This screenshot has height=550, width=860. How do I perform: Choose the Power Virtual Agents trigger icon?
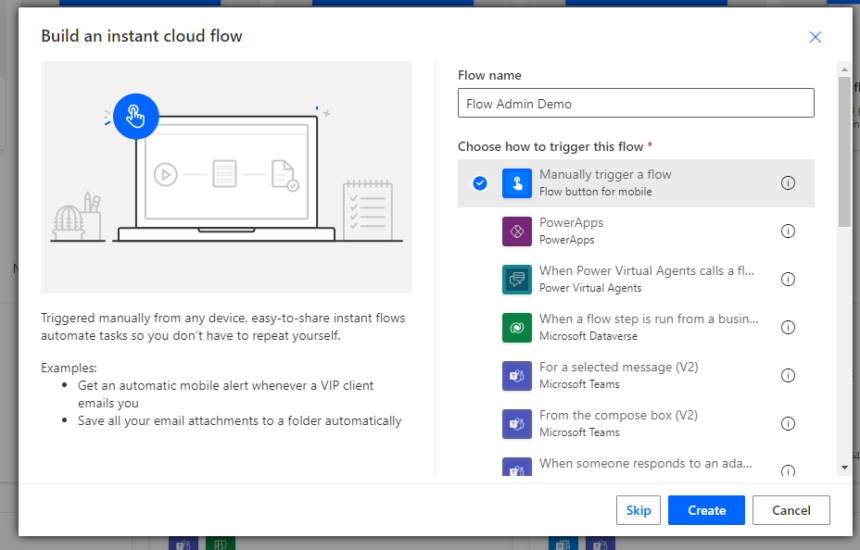(x=517, y=280)
